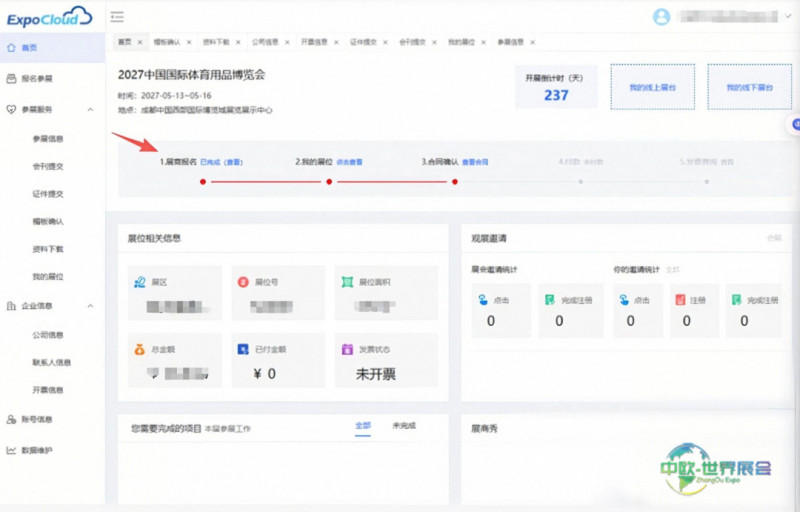Click the 展位号 booth number card
800x512 pixels.
pyautogui.click(x=278, y=293)
